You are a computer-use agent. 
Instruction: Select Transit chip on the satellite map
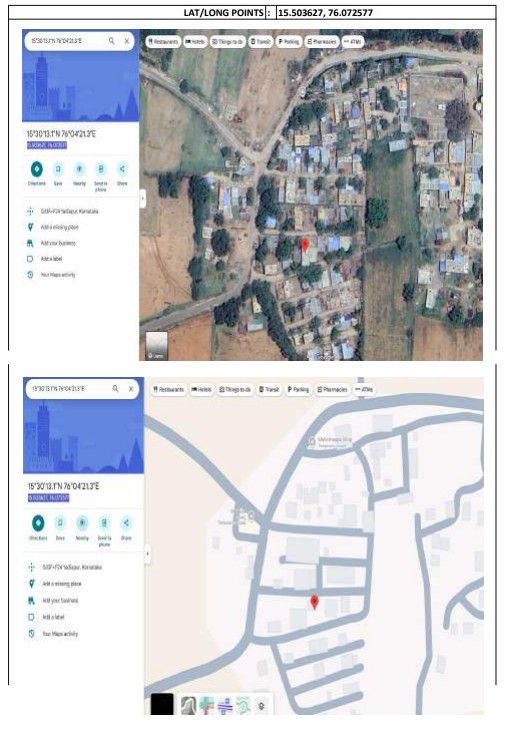pos(261,42)
